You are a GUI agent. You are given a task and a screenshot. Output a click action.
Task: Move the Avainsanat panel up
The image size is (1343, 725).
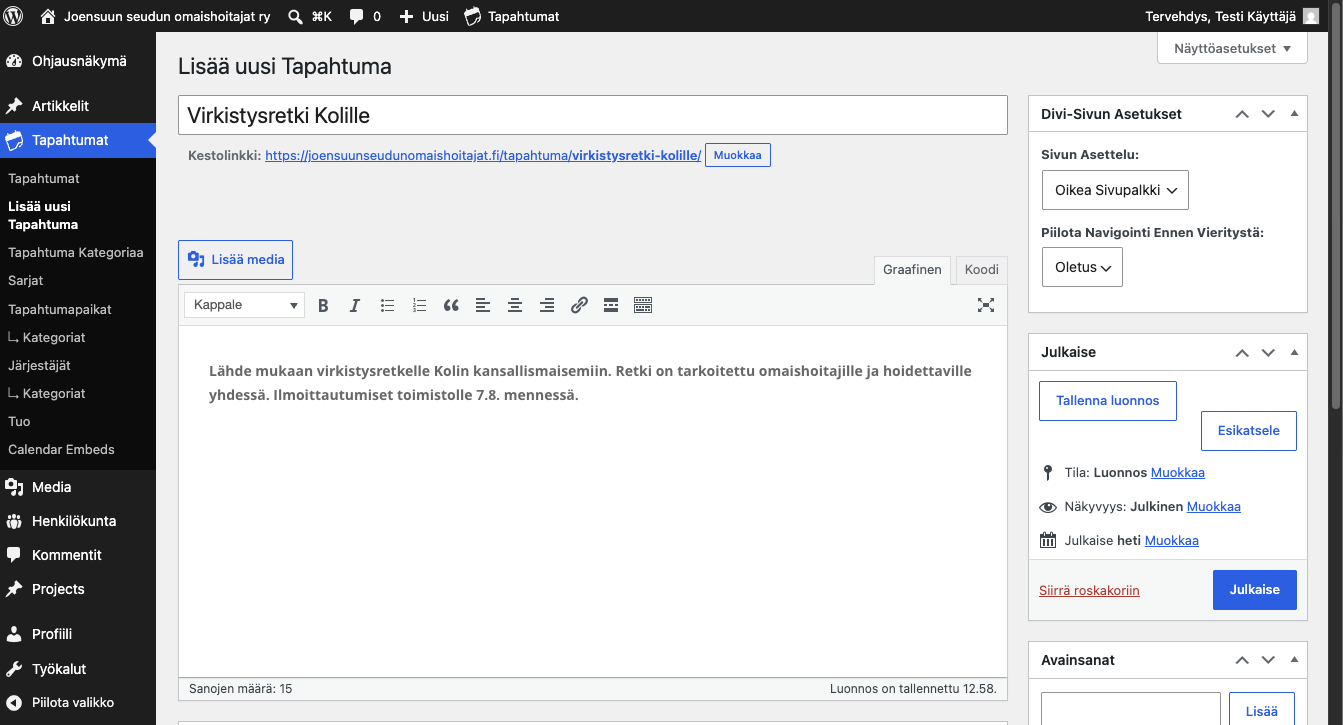[x=1242, y=660]
